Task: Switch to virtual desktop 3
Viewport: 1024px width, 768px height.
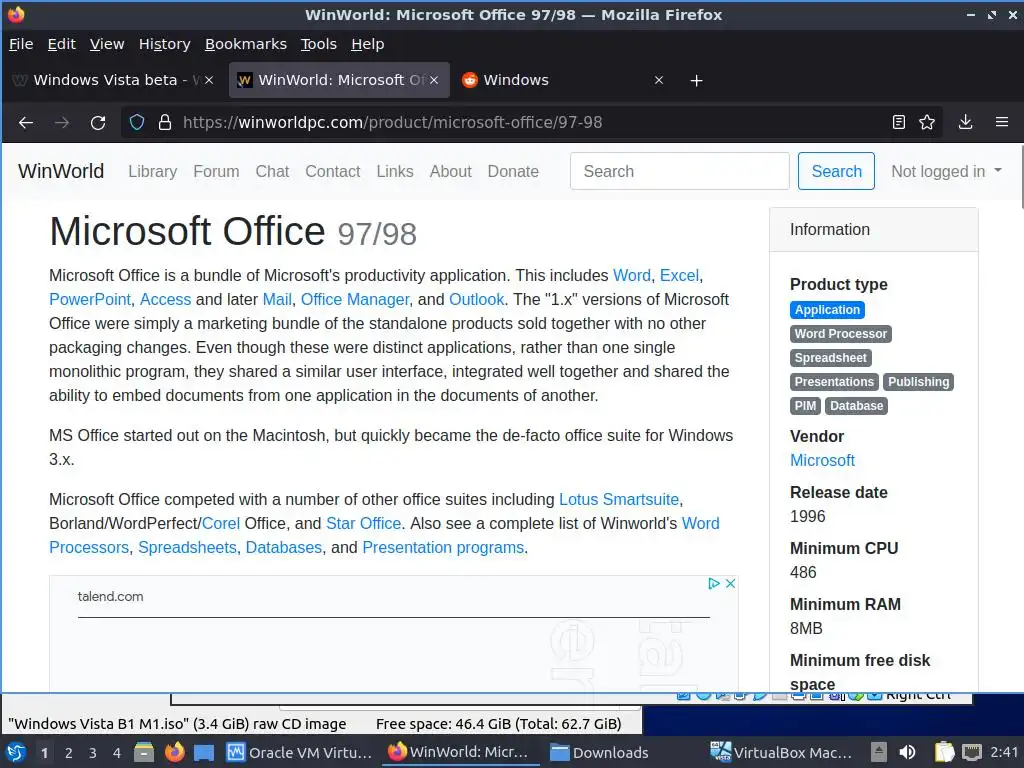Action: [x=93, y=753]
